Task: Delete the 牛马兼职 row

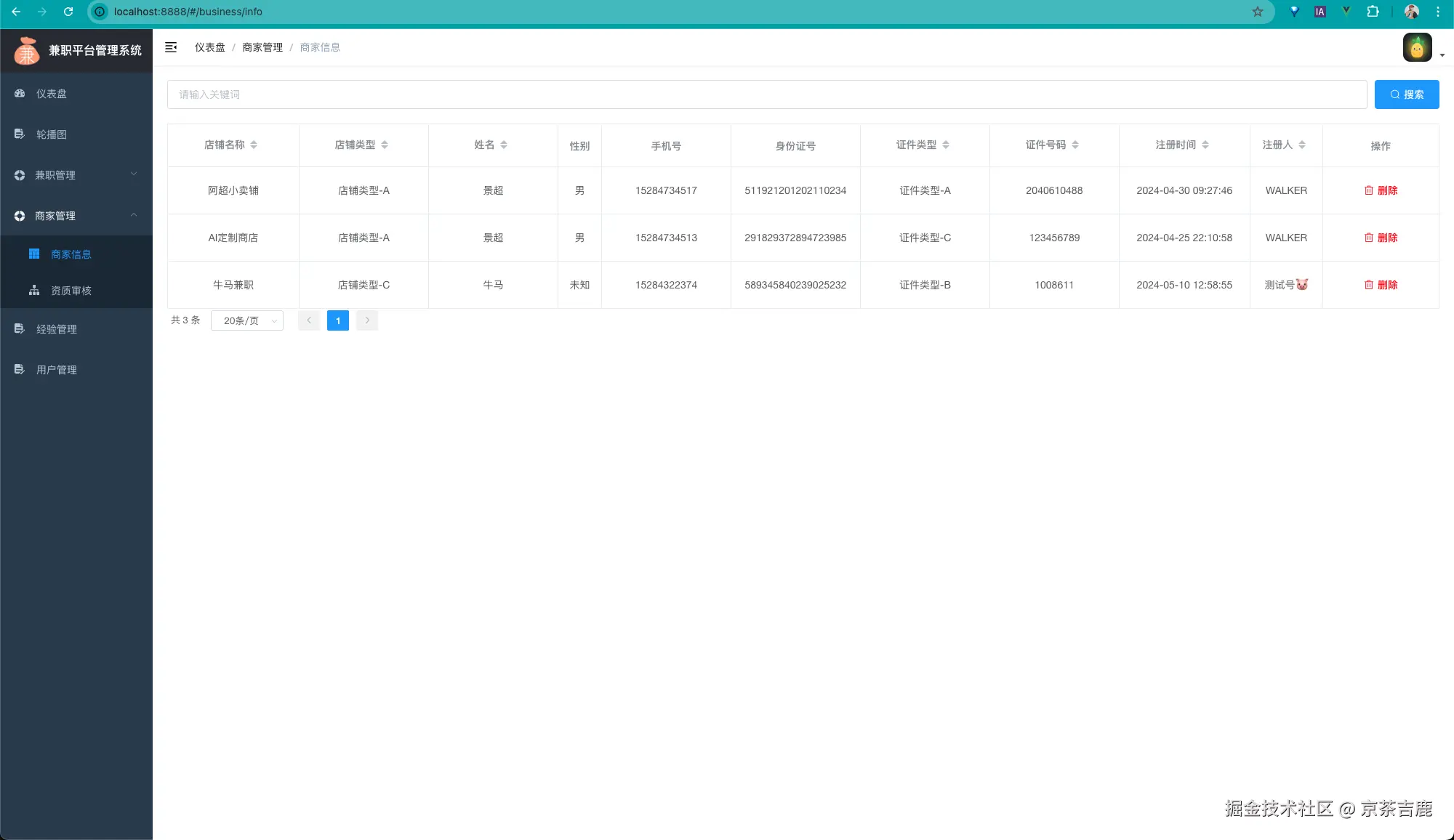Action: point(1381,285)
